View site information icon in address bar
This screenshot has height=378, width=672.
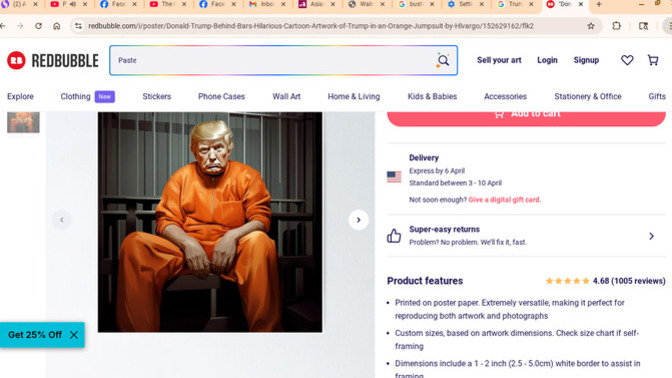tap(78, 26)
